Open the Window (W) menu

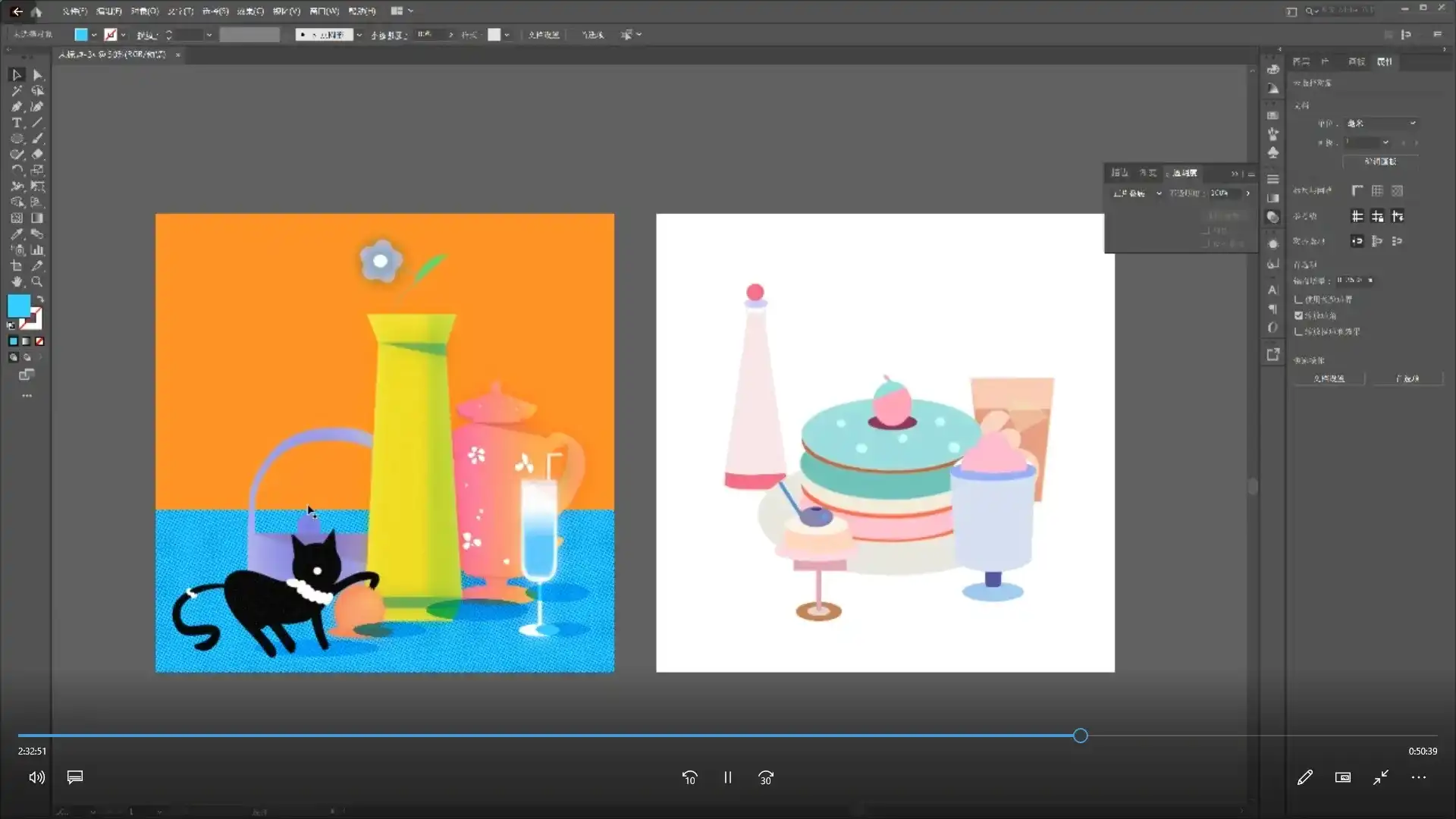click(x=324, y=11)
